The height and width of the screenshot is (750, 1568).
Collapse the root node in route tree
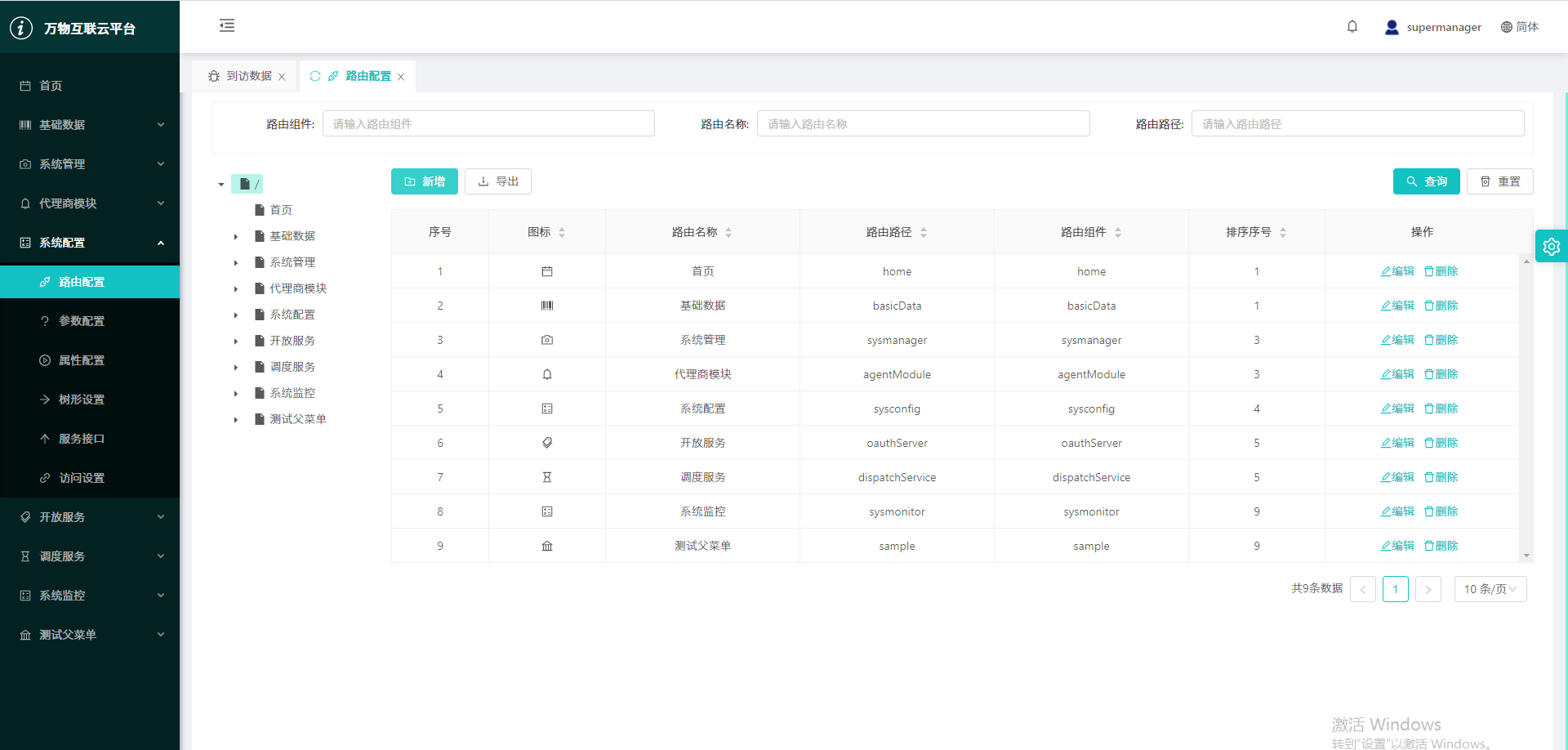[x=221, y=185]
